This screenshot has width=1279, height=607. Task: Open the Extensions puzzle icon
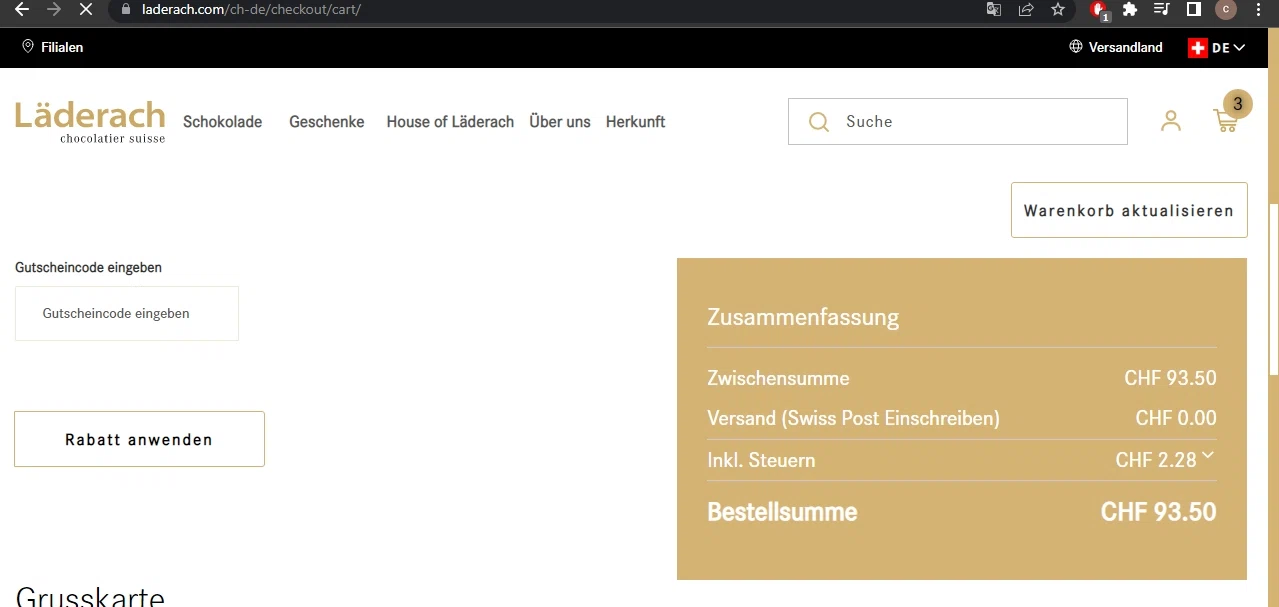[1130, 10]
